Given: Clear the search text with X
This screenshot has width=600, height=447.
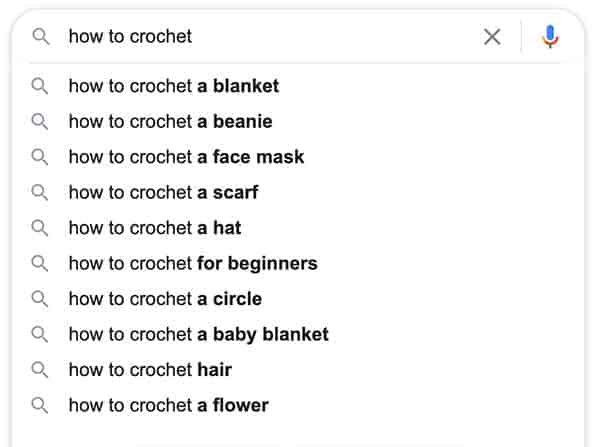Looking at the screenshot, I should [x=492, y=37].
